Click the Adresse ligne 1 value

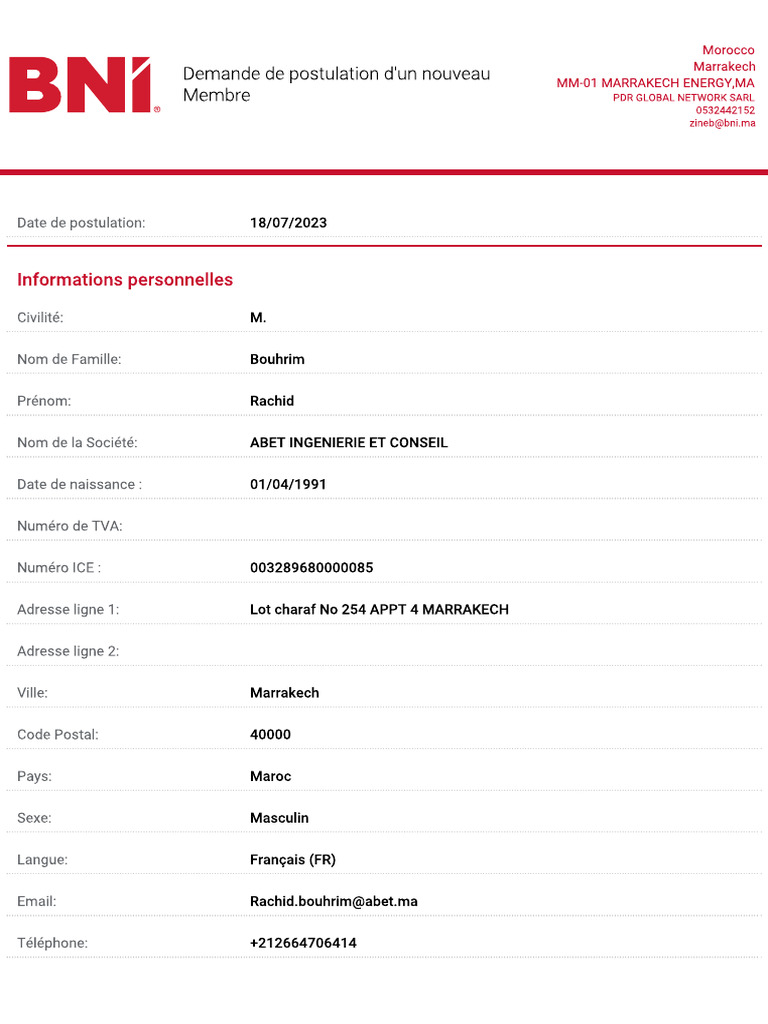point(379,610)
